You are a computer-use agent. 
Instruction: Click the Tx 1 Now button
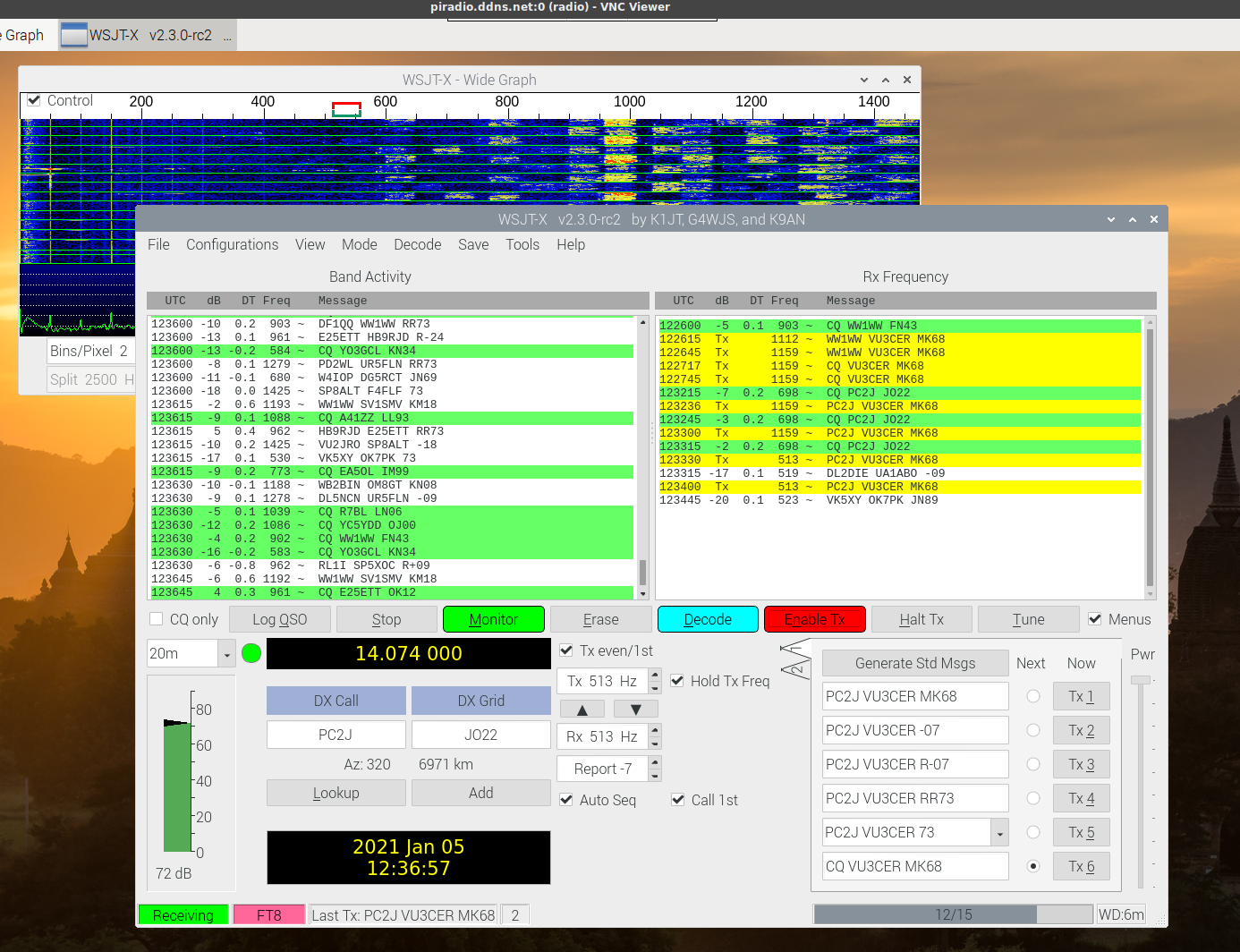pyautogui.click(x=1082, y=696)
